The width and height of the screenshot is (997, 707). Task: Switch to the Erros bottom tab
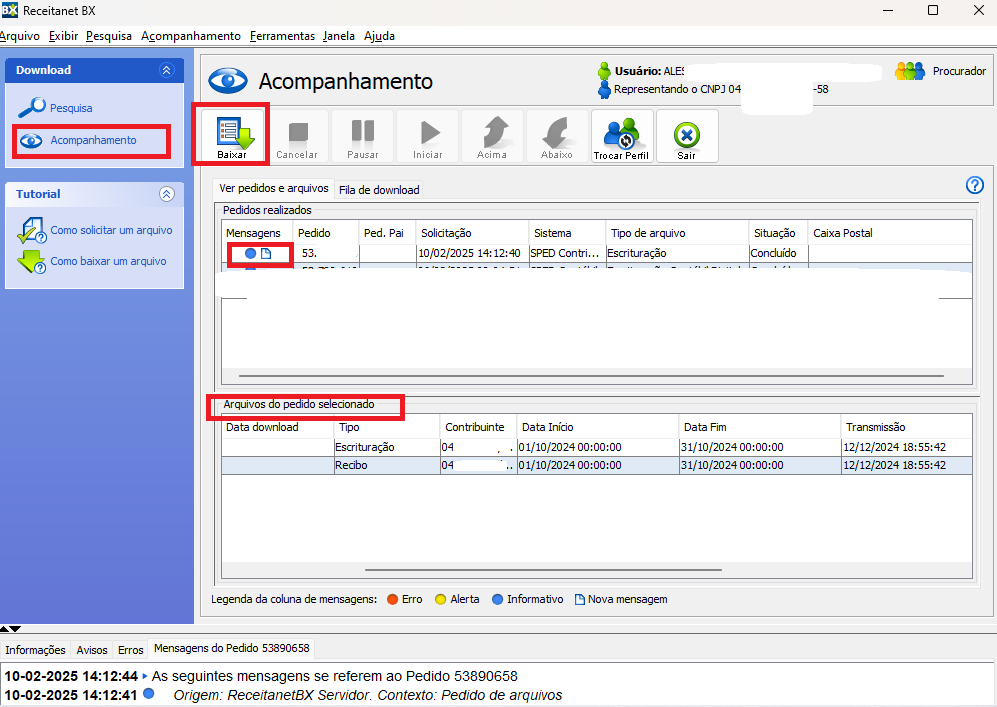coord(130,650)
